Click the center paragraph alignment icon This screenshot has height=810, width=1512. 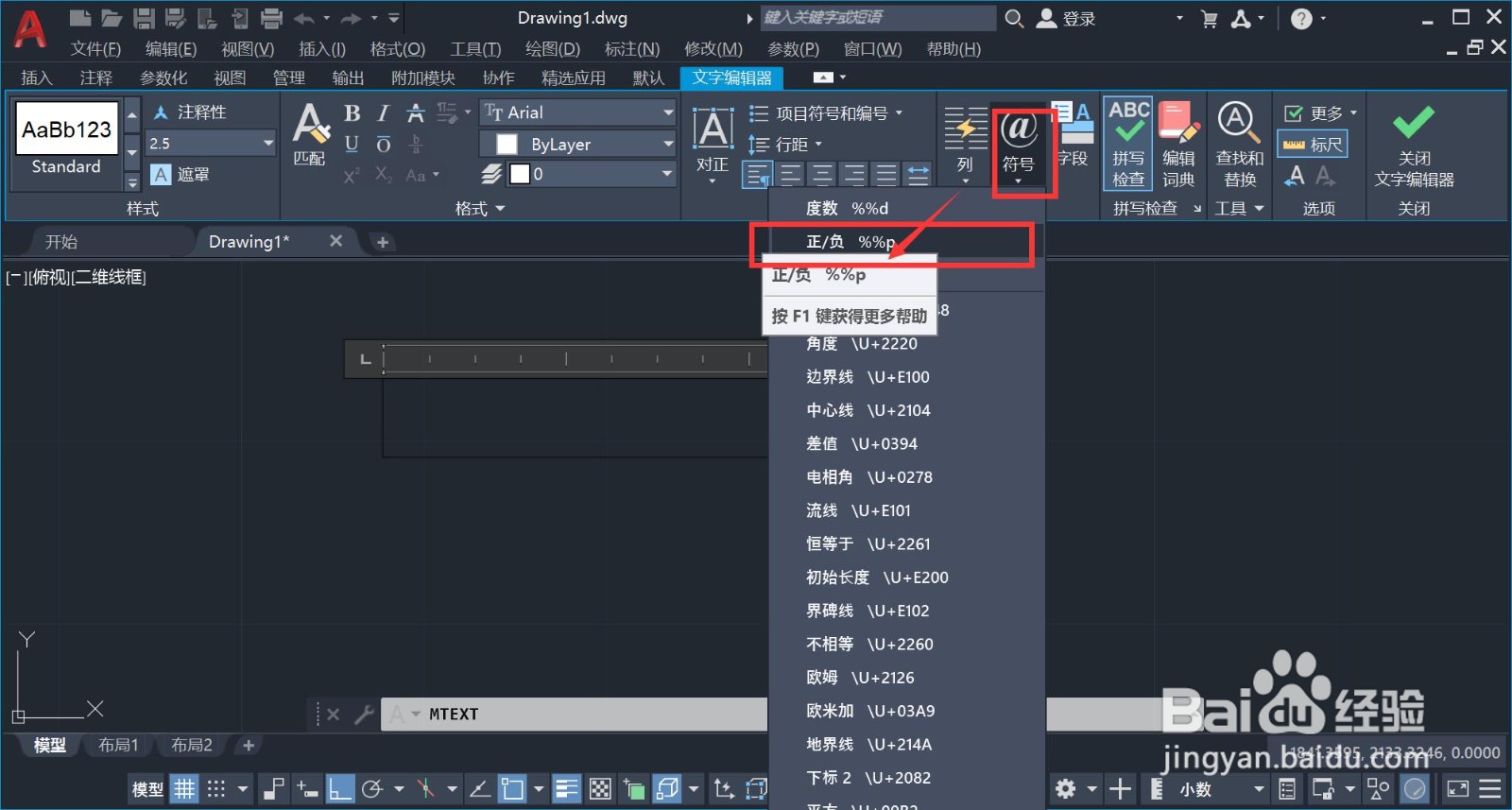pos(822,174)
